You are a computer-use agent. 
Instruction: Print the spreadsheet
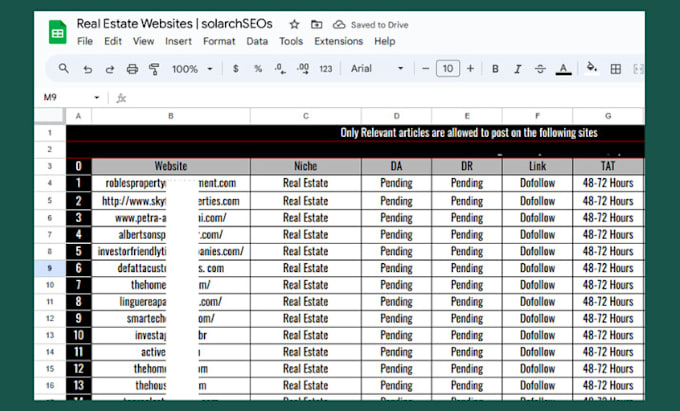tap(132, 69)
